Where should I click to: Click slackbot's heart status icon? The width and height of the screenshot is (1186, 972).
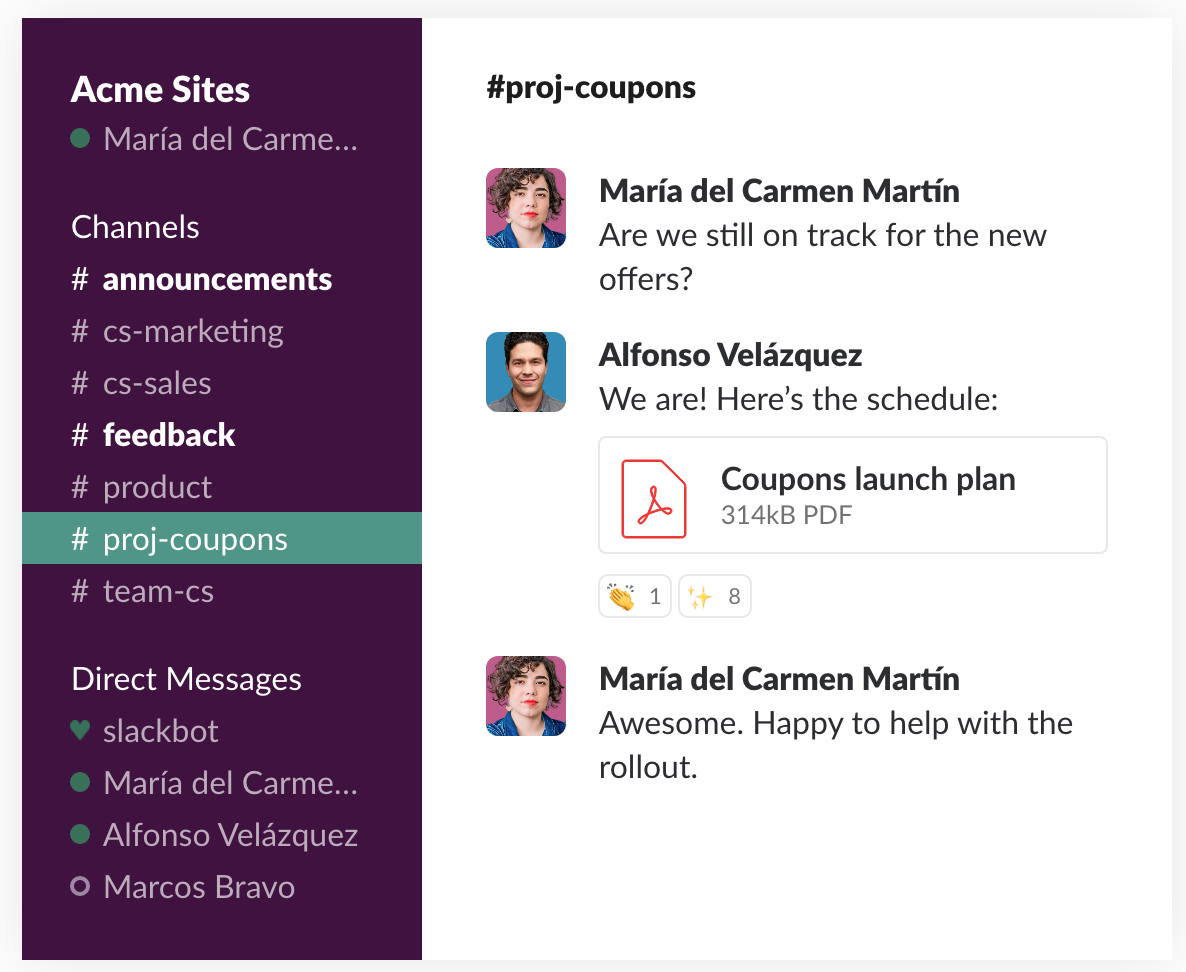tap(79, 730)
